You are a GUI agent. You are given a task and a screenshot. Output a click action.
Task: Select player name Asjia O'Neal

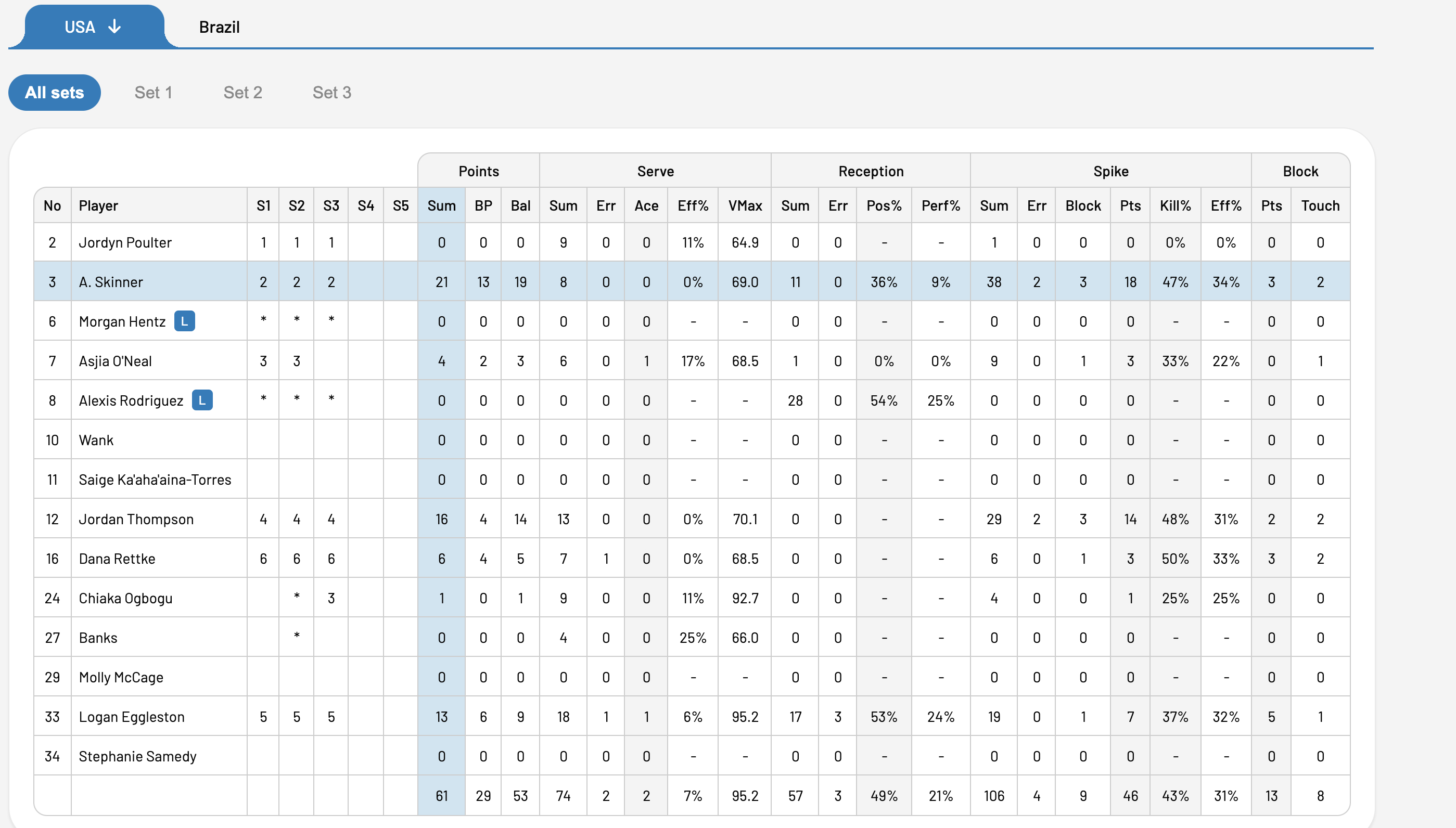[x=116, y=361]
